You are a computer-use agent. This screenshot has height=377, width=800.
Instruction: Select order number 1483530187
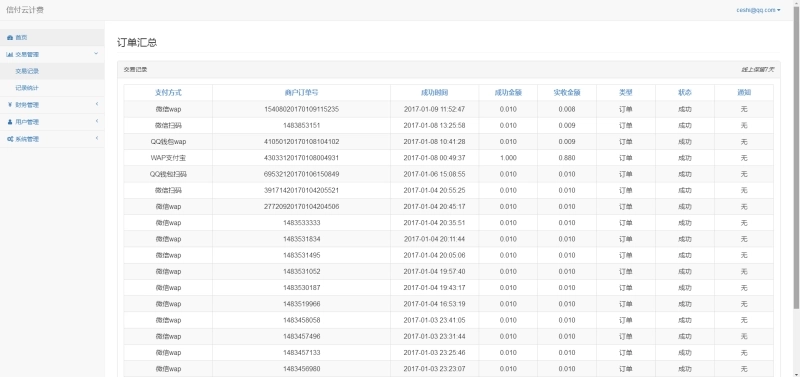(x=302, y=288)
